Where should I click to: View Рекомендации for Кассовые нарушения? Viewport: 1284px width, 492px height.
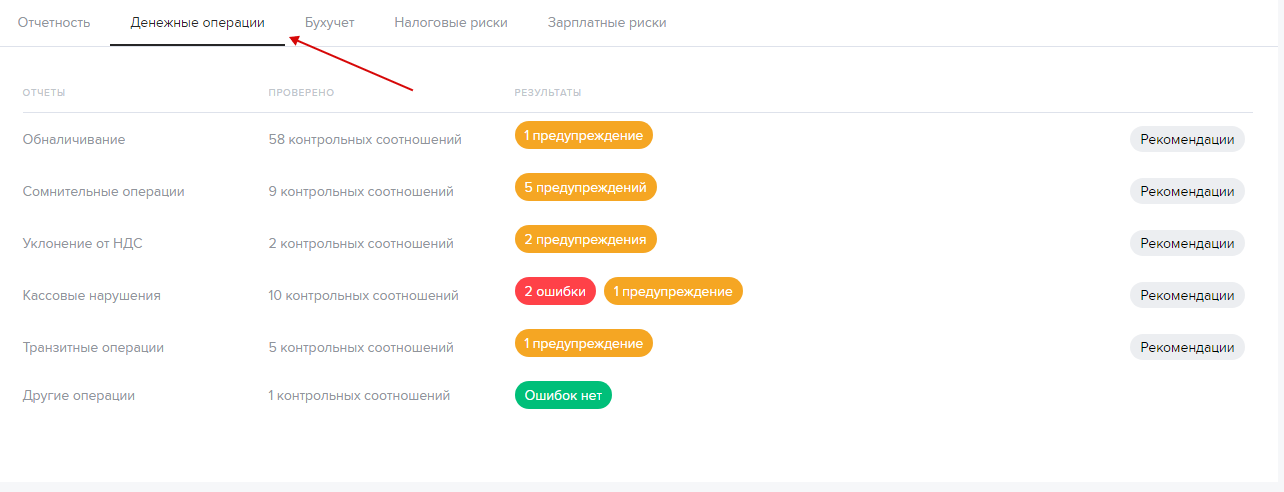(1187, 295)
